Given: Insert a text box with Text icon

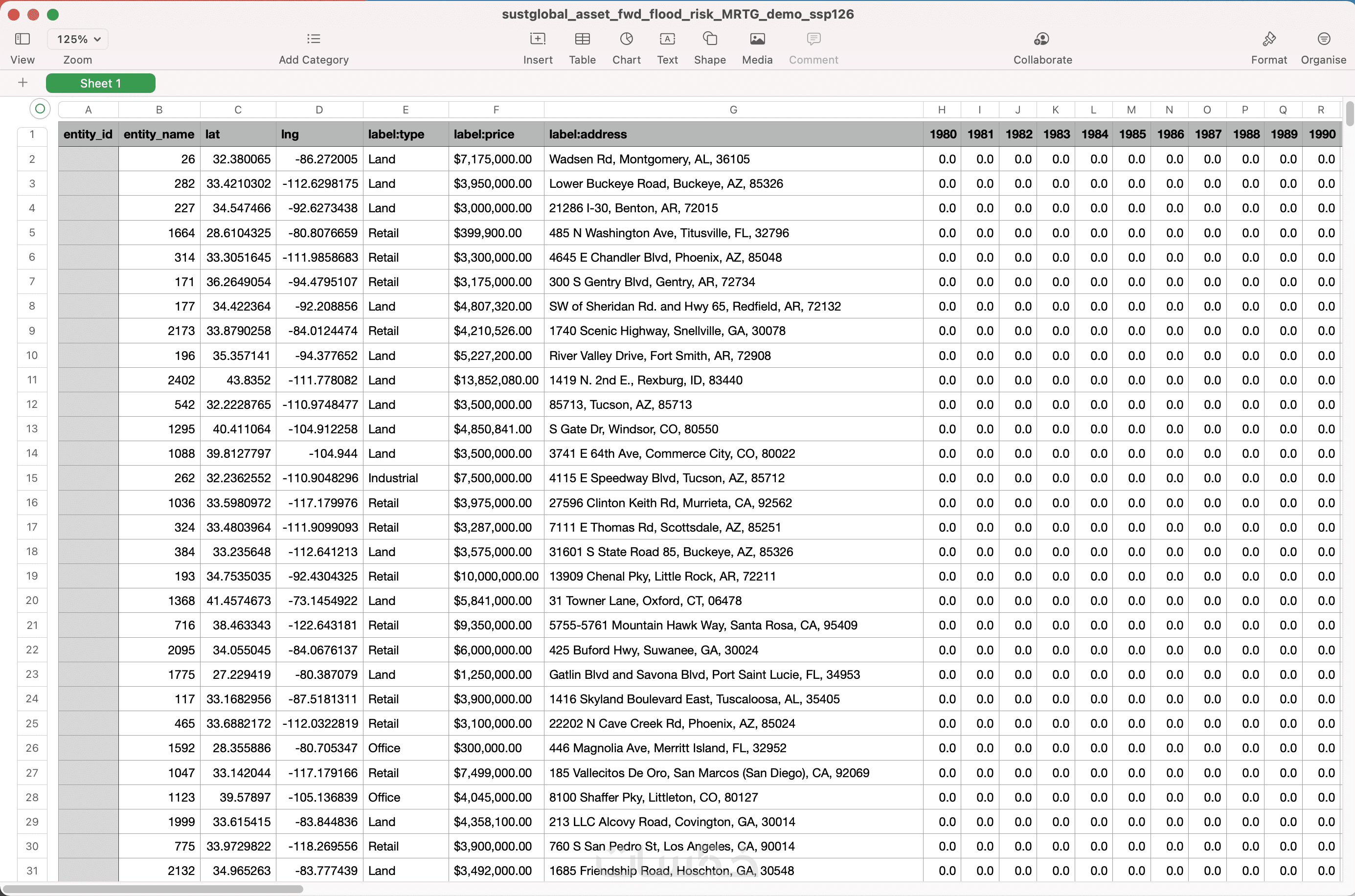Looking at the screenshot, I should 667,39.
